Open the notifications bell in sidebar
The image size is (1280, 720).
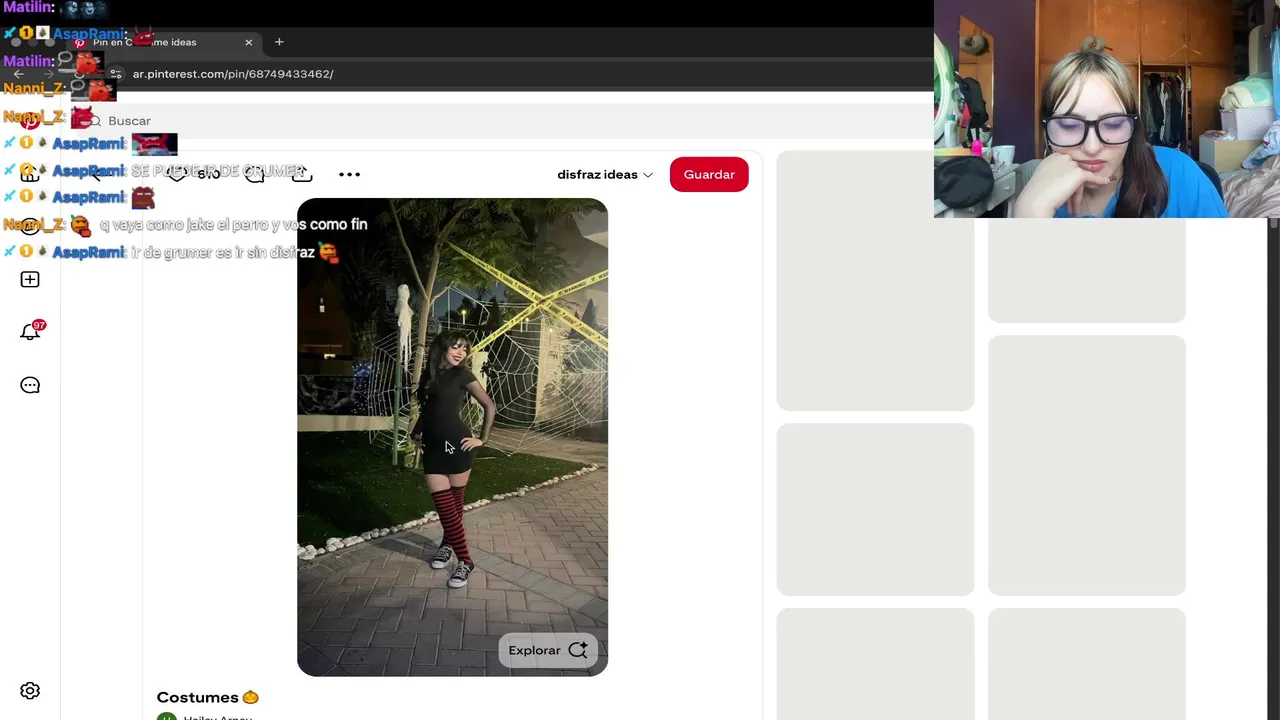click(30, 332)
